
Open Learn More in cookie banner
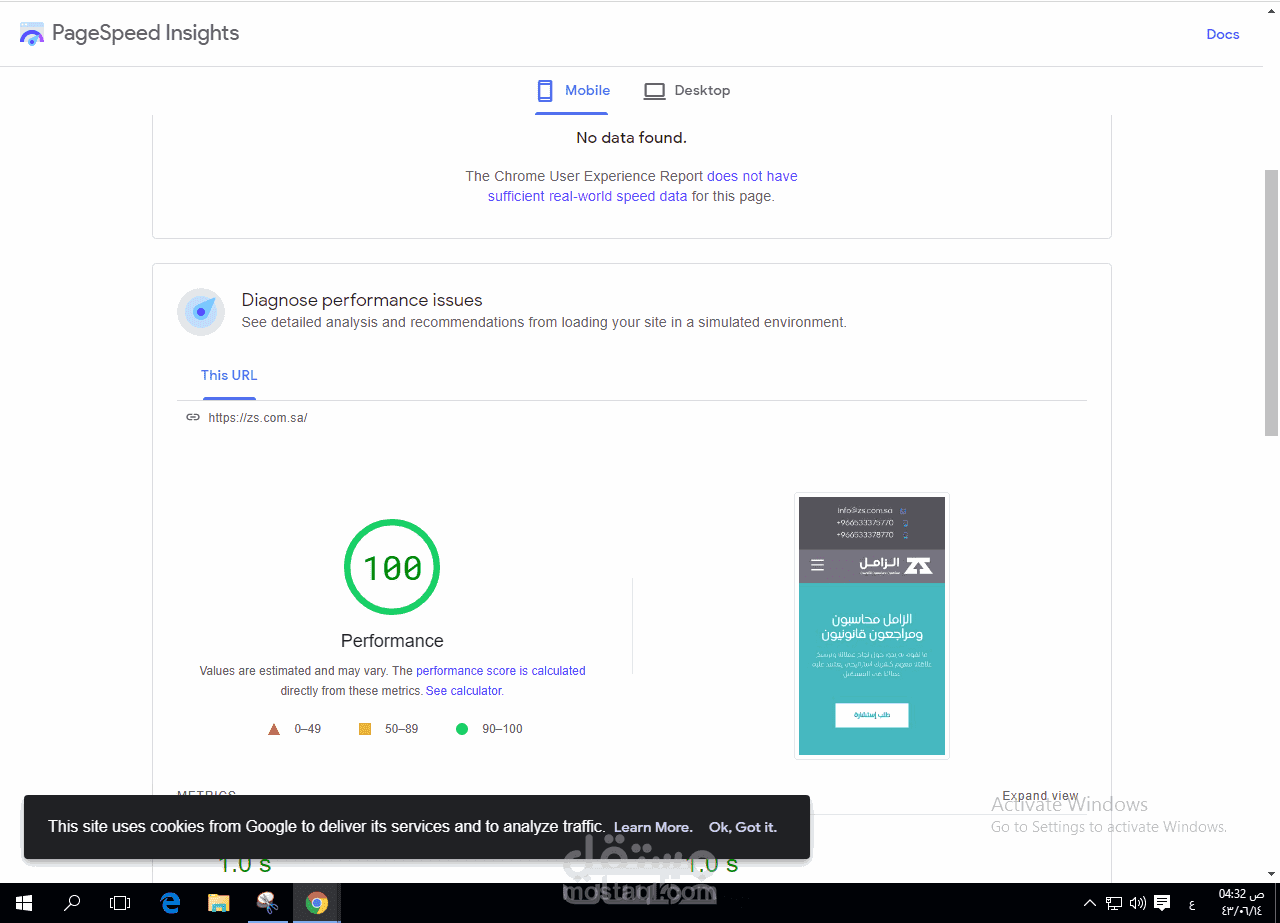tap(653, 827)
